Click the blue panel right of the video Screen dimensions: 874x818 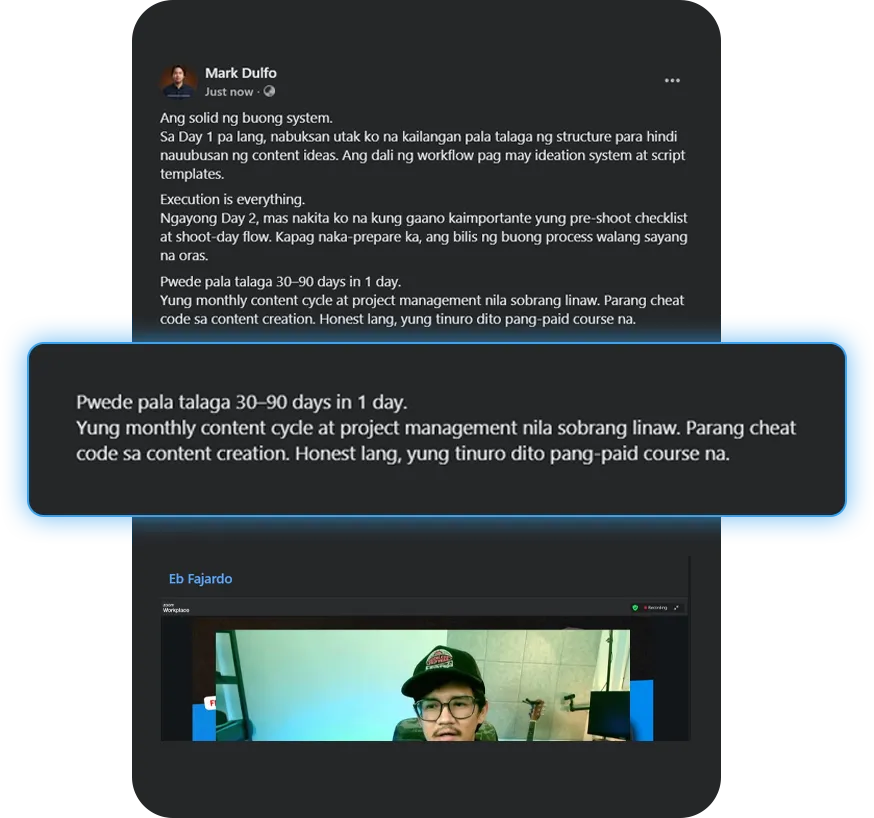coord(641,710)
